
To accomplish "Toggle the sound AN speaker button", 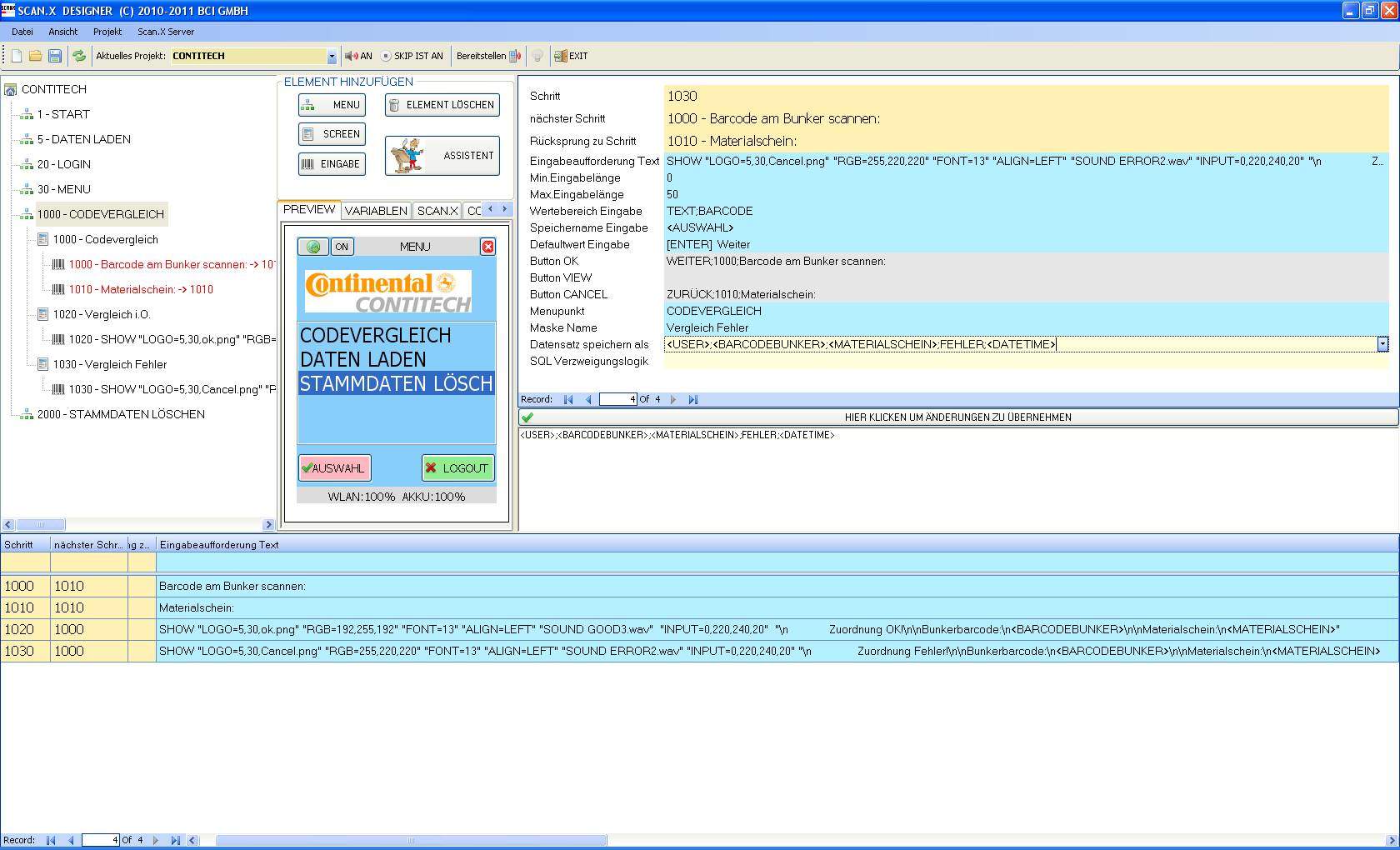I will 358,56.
